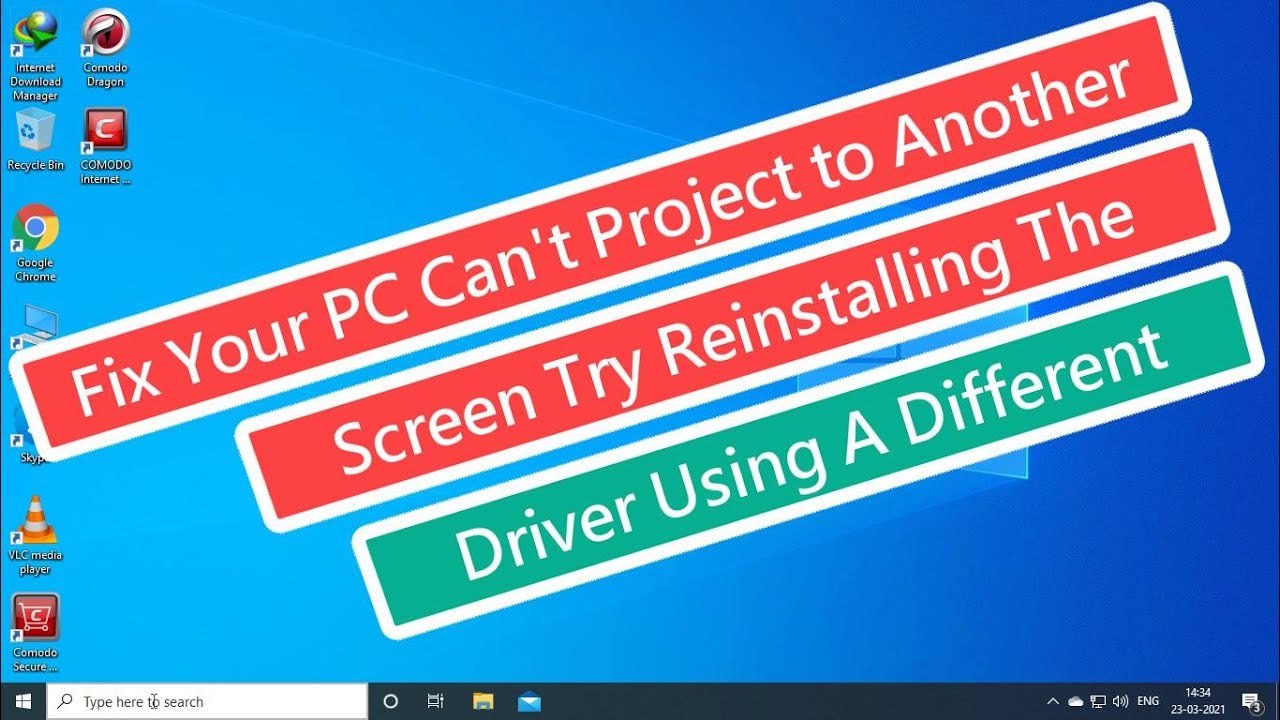Expand the hidden system tray icons chevron

click(x=1053, y=701)
